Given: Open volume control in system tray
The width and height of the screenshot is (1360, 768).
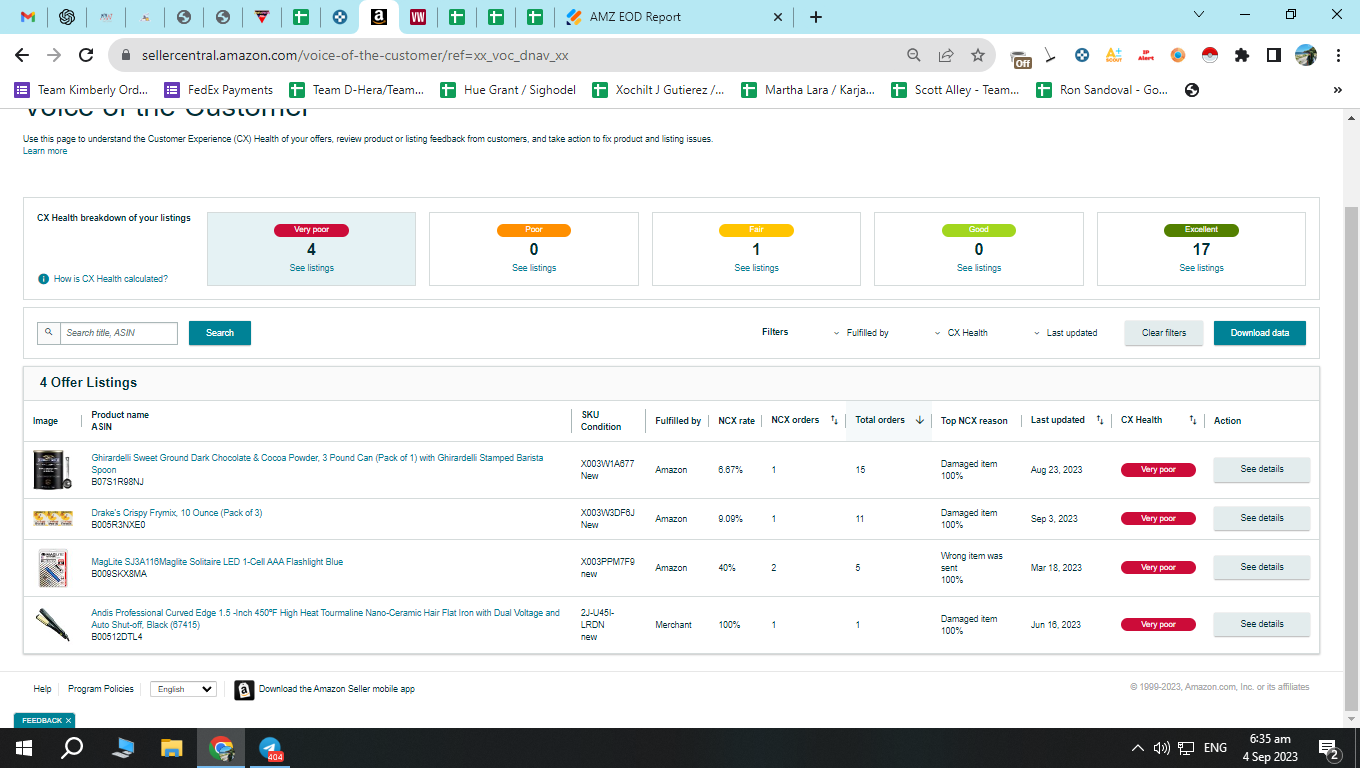Looking at the screenshot, I should pyautogui.click(x=1161, y=748).
